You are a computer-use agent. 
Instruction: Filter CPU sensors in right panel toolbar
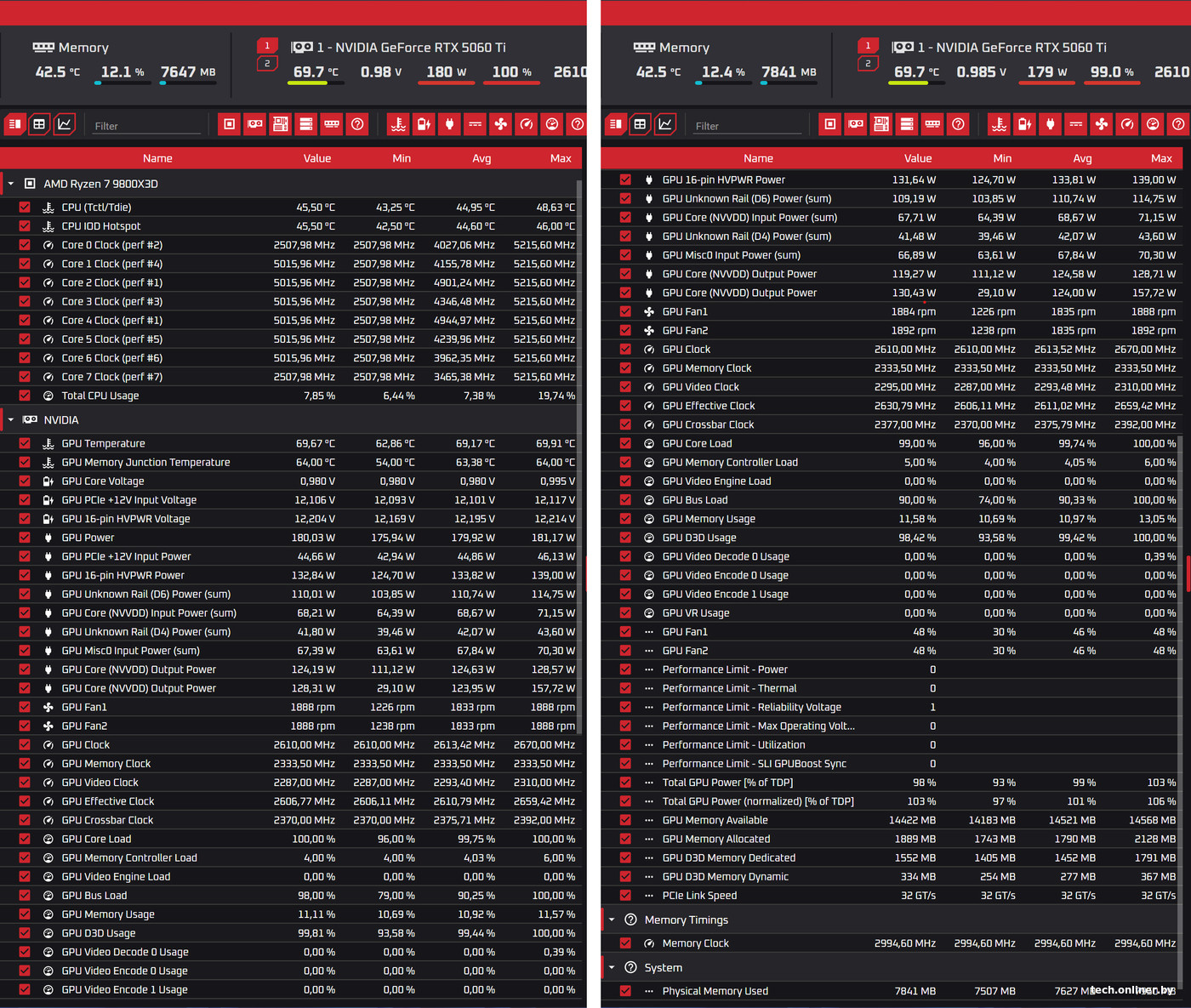[x=830, y=124]
